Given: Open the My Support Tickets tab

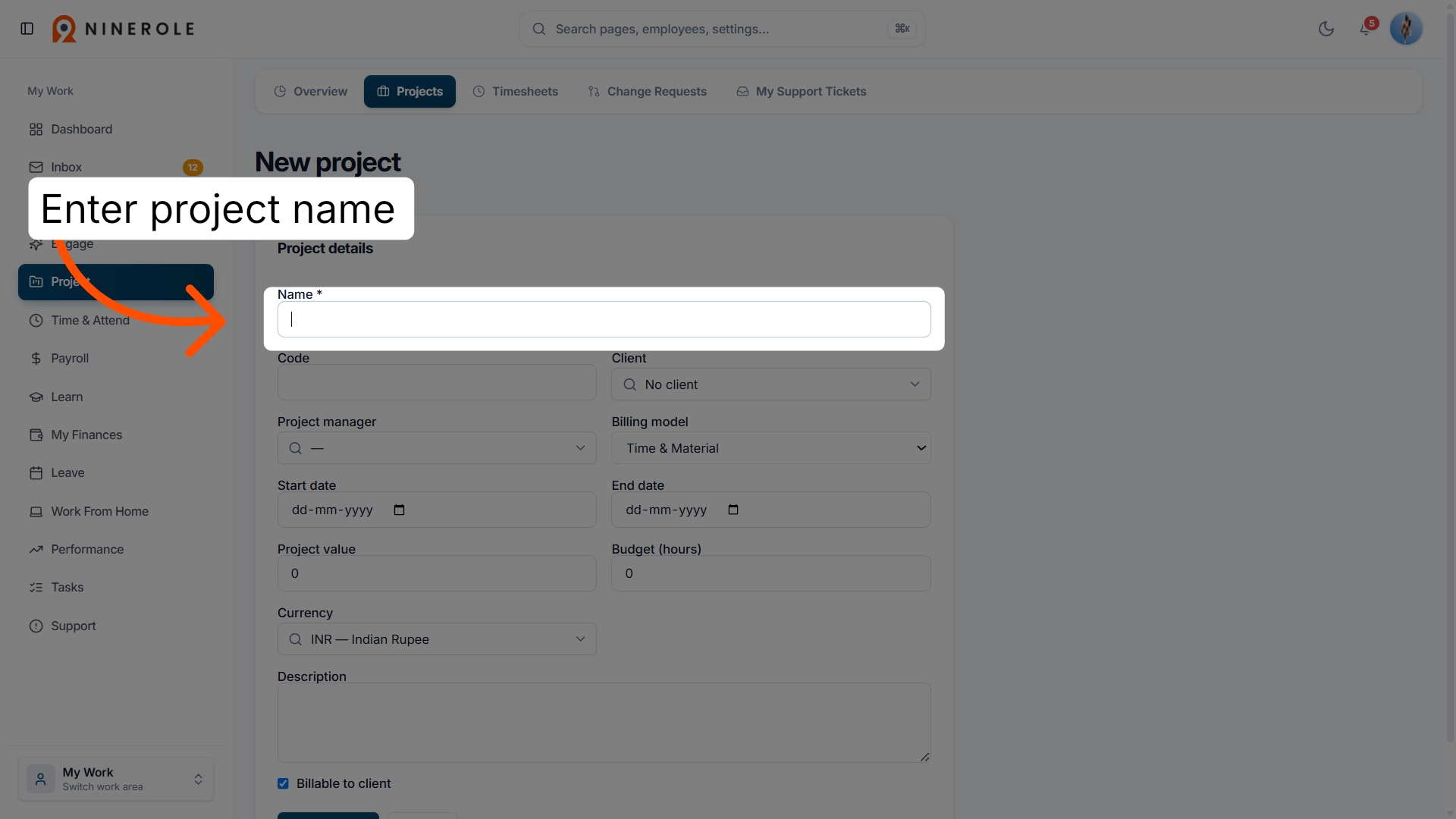Looking at the screenshot, I should point(802,92).
